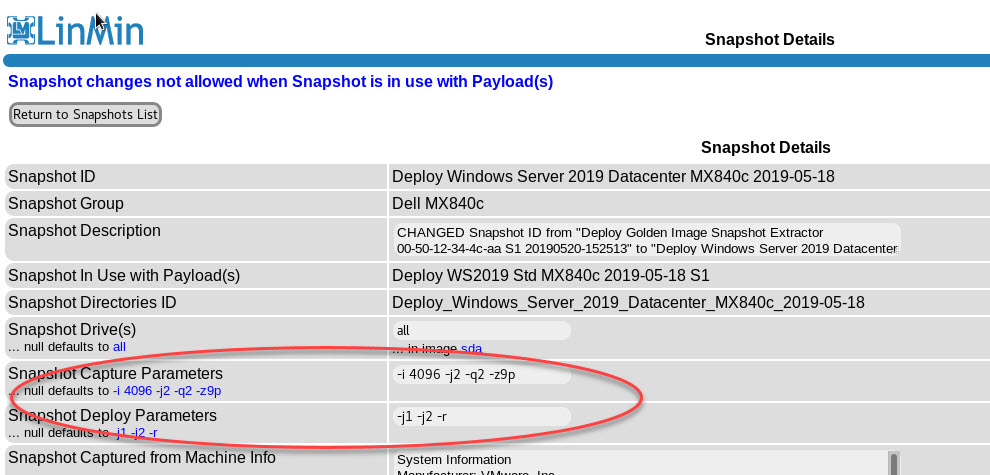Click the Snapshot Captured from Machine Info label
The width and height of the screenshot is (990, 475).
click(141, 458)
